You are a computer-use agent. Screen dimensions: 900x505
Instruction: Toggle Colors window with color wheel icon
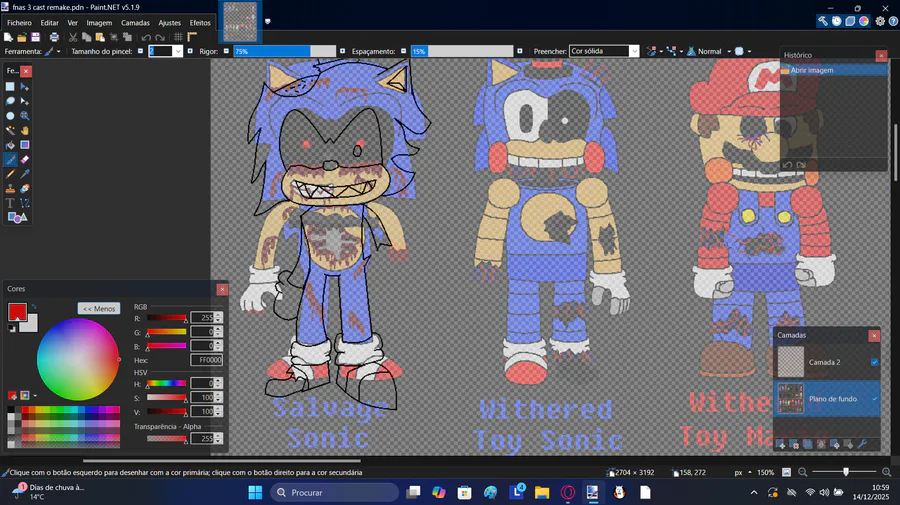[x=864, y=21]
